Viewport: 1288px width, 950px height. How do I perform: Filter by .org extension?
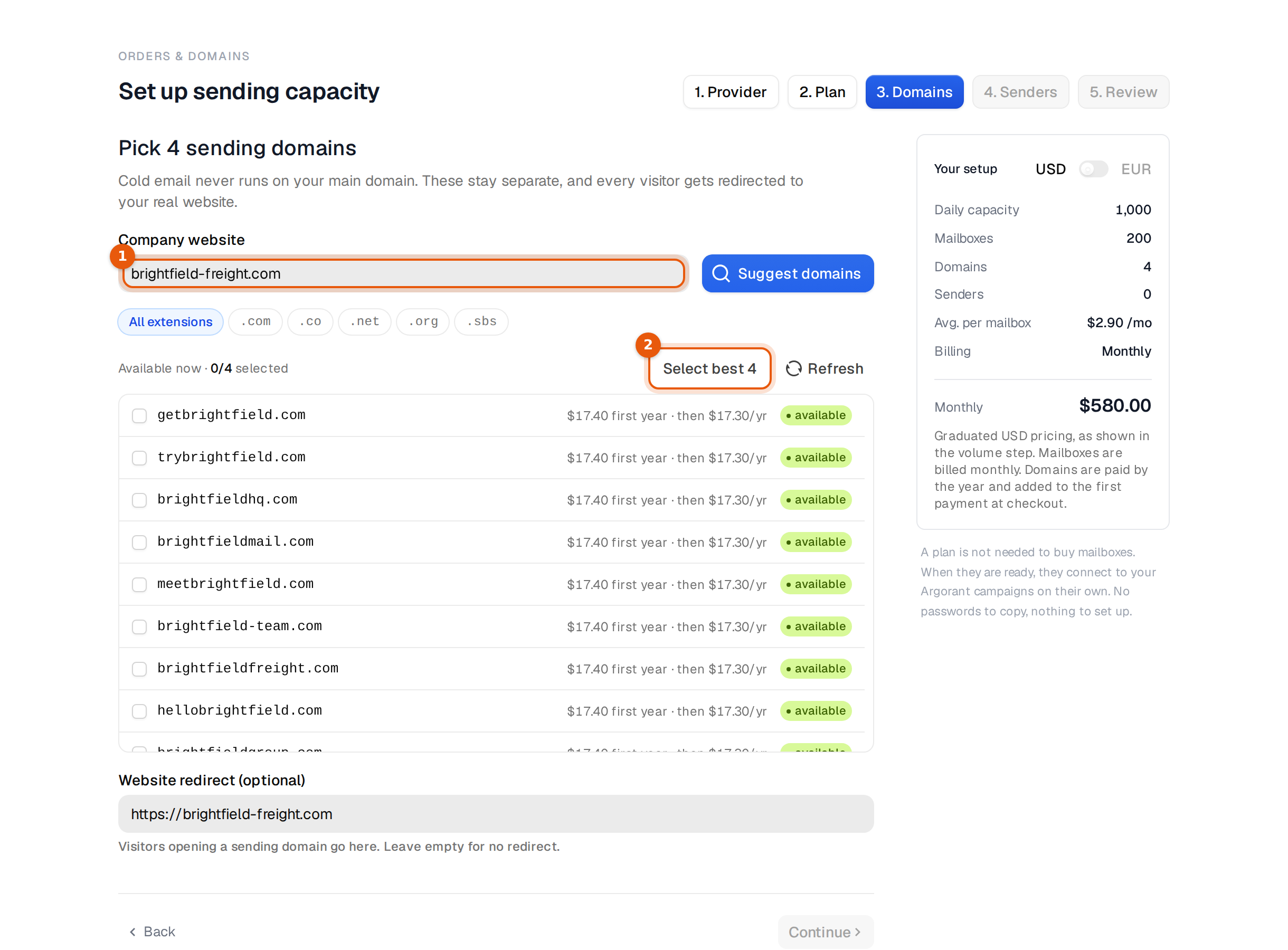coord(423,322)
